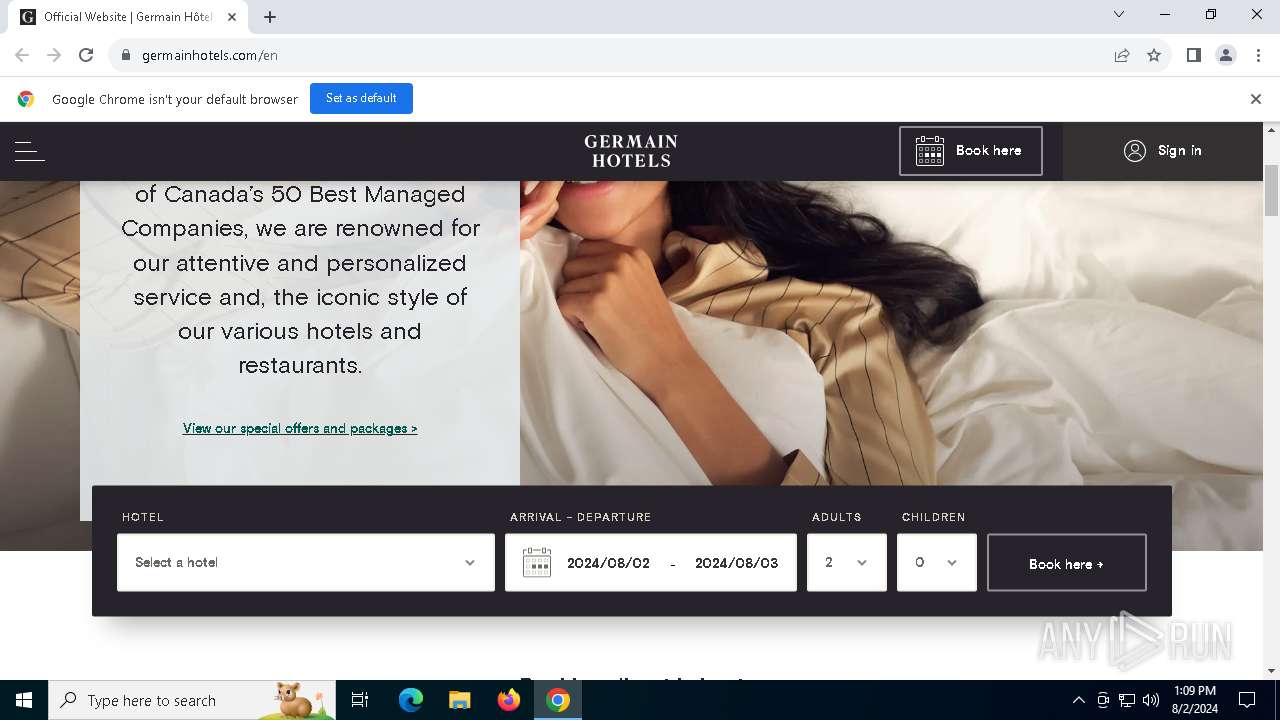Screen dimensions: 1280x720
Task: Launch Microsoft Edge from the taskbar
Action: (x=411, y=700)
